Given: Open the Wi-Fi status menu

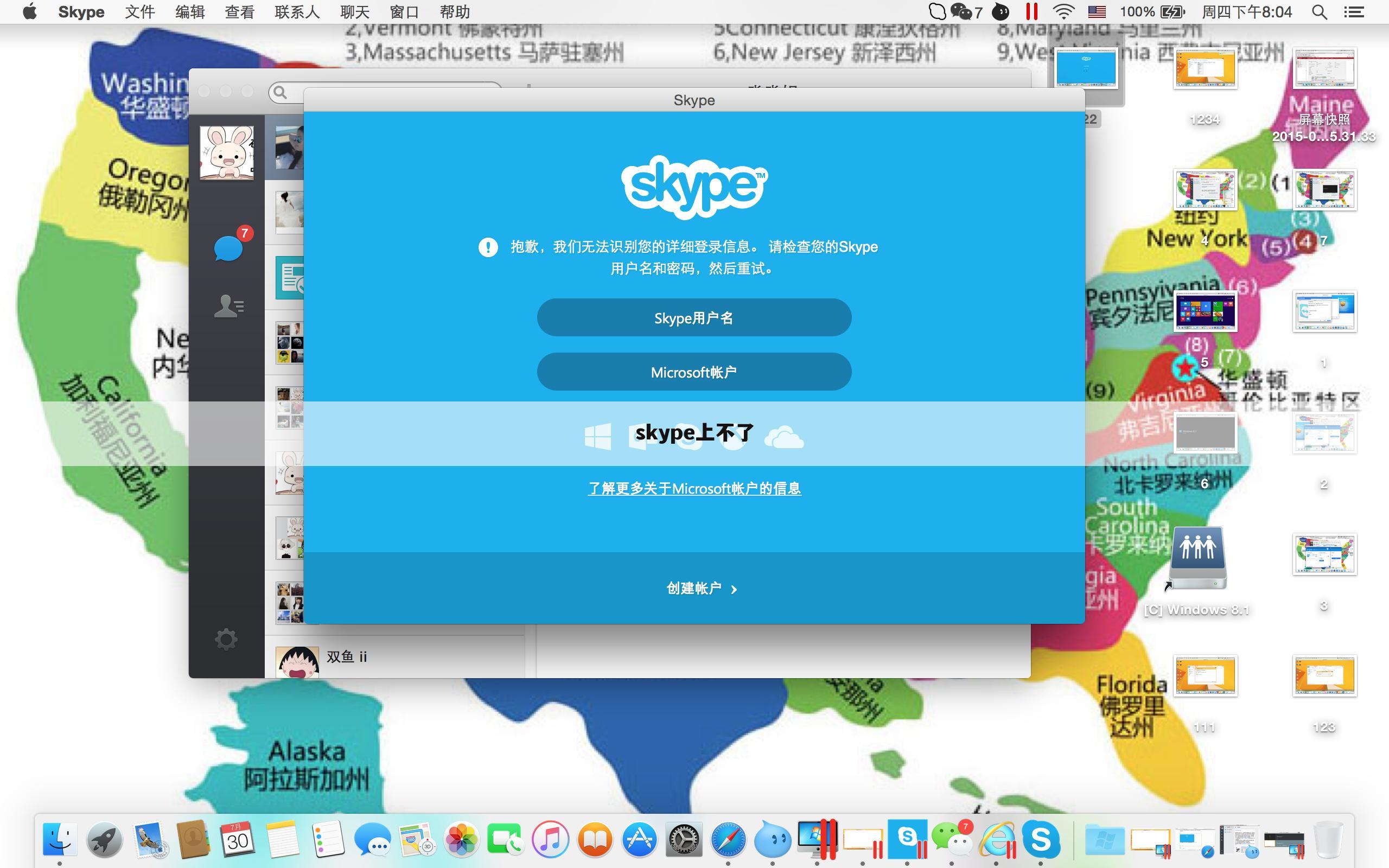Looking at the screenshot, I should (x=1063, y=12).
